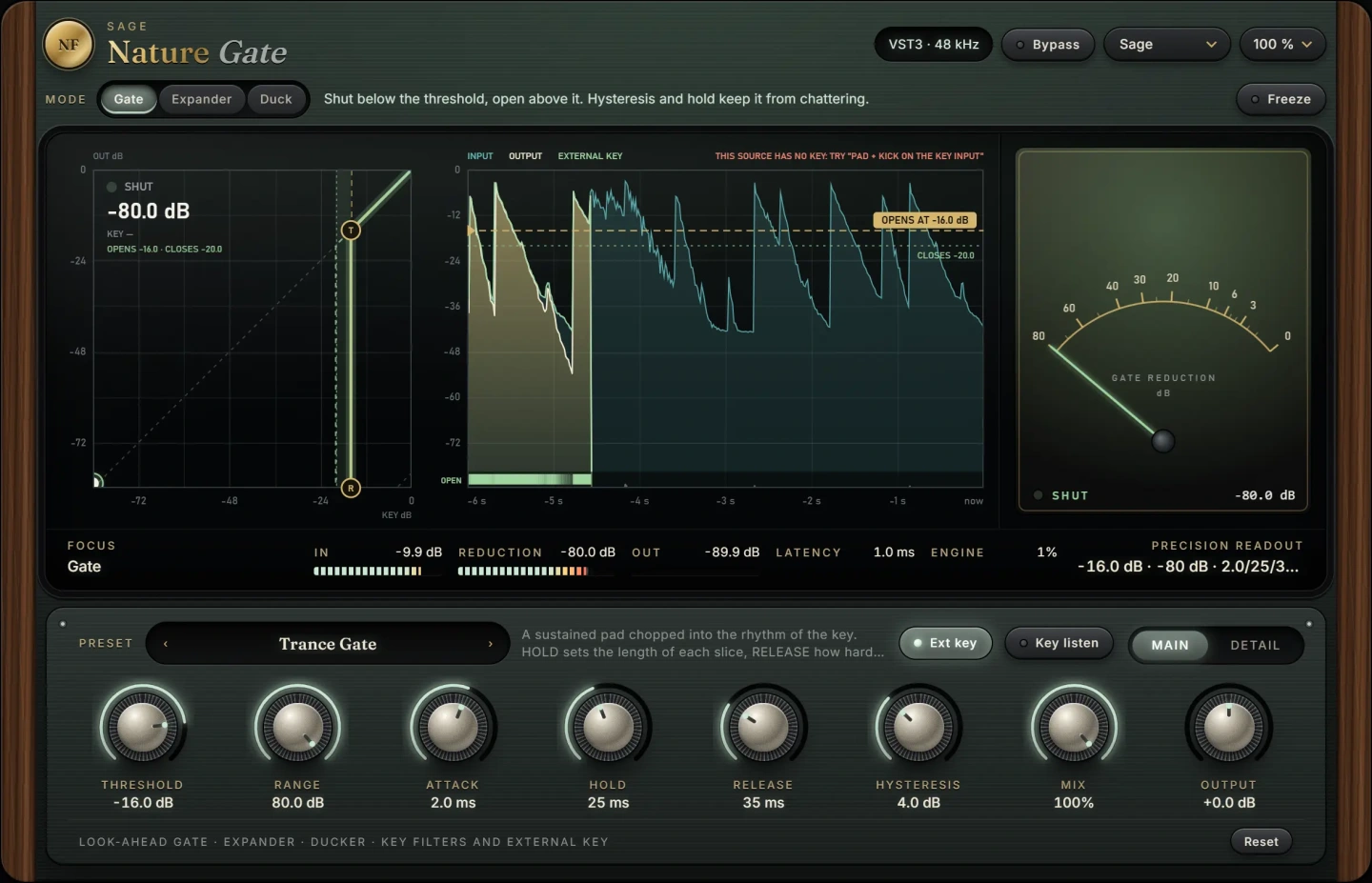The height and width of the screenshot is (883, 1372).
Task: Go to the previous preset with left arrow
Action: [x=166, y=644]
